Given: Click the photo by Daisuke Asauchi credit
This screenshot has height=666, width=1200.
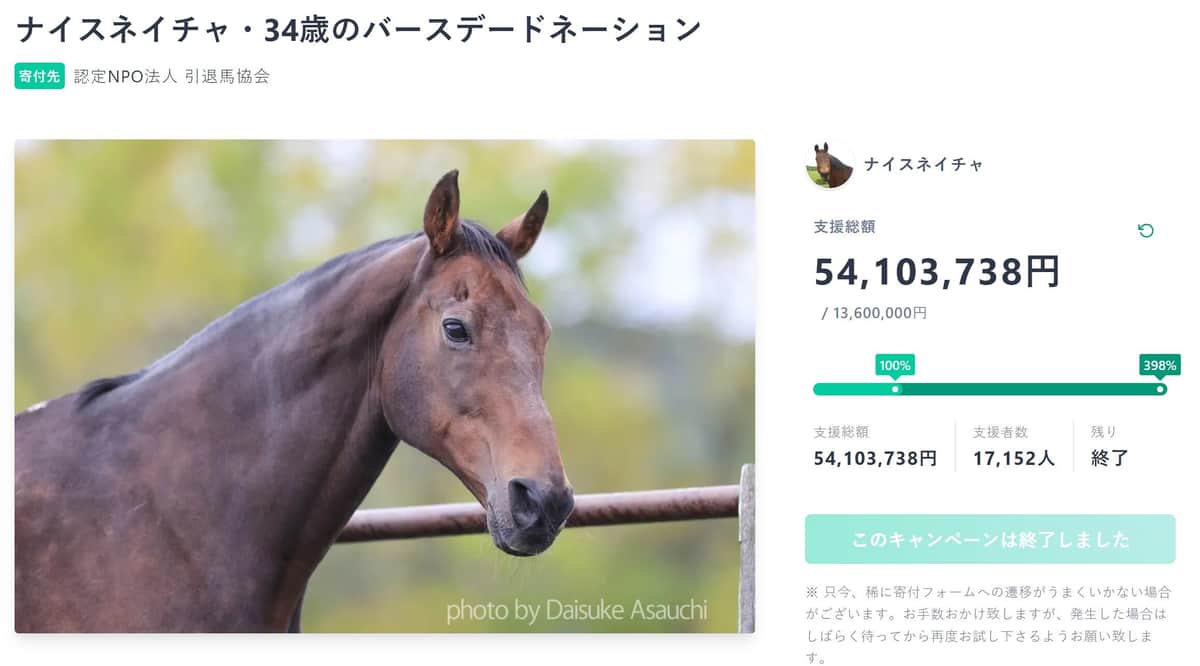Looking at the screenshot, I should (x=576, y=609).
